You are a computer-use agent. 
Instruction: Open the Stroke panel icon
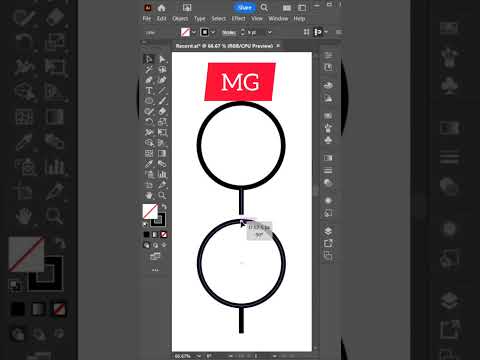point(328,170)
